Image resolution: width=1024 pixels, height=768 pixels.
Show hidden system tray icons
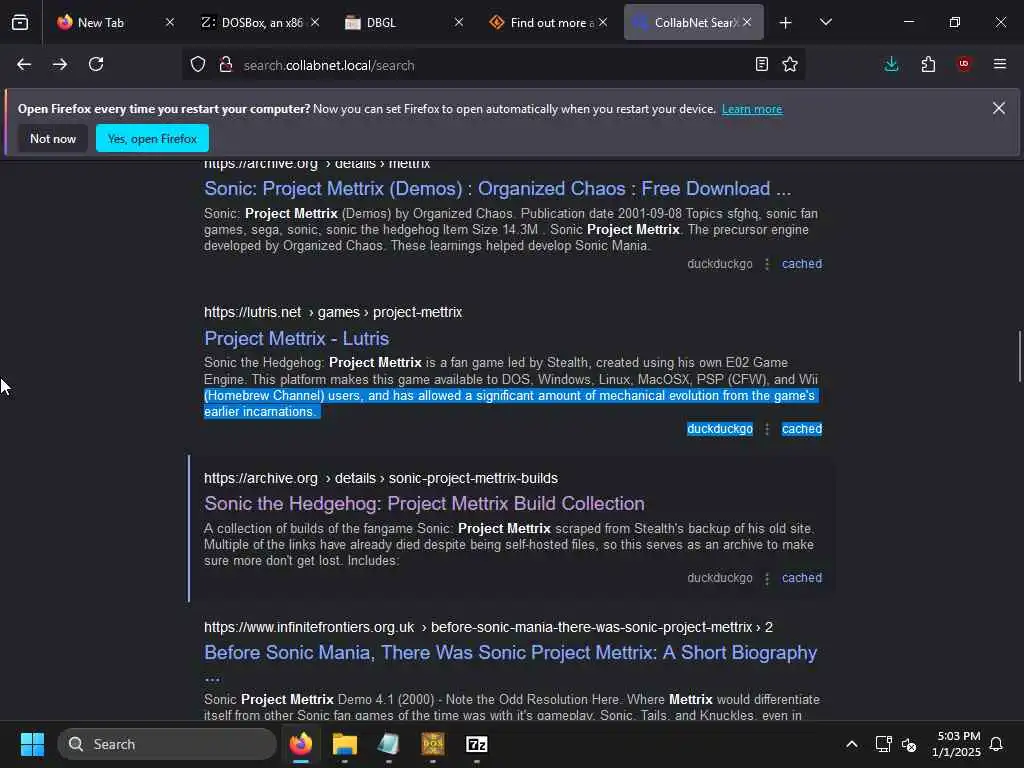[852, 744]
